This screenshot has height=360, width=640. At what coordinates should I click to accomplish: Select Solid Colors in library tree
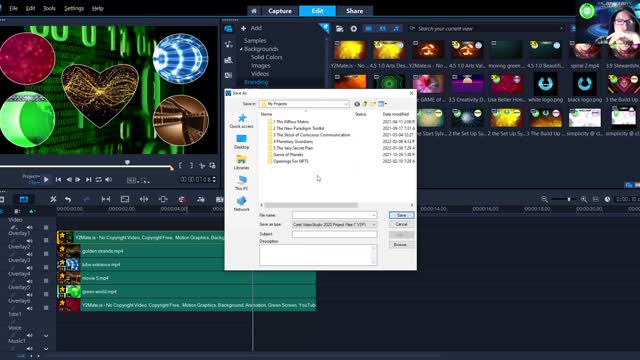click(x=267, y=57)
